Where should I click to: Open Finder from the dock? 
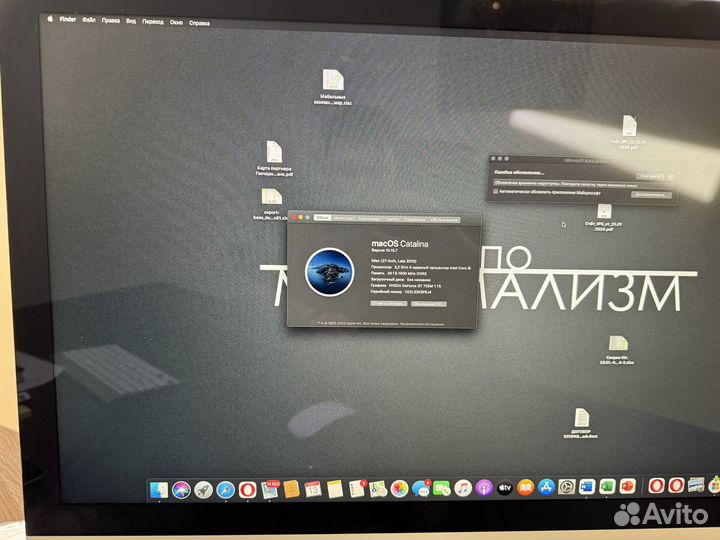point(159,490)
